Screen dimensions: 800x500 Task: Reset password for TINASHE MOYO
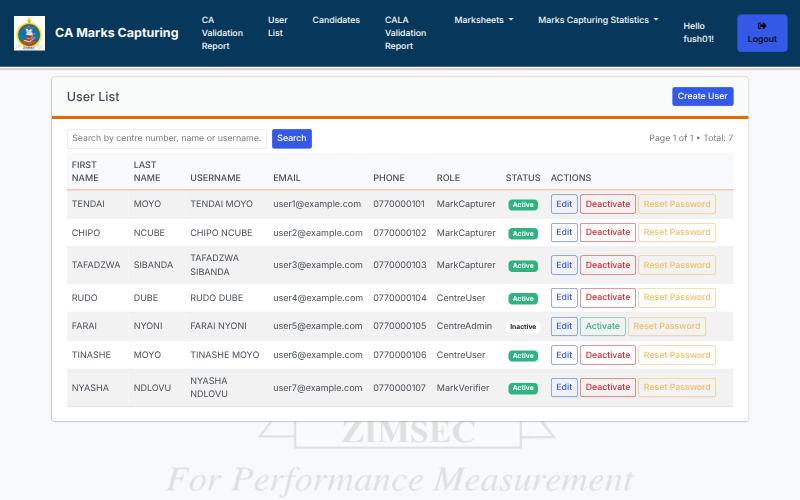click(x=677, y=355)
